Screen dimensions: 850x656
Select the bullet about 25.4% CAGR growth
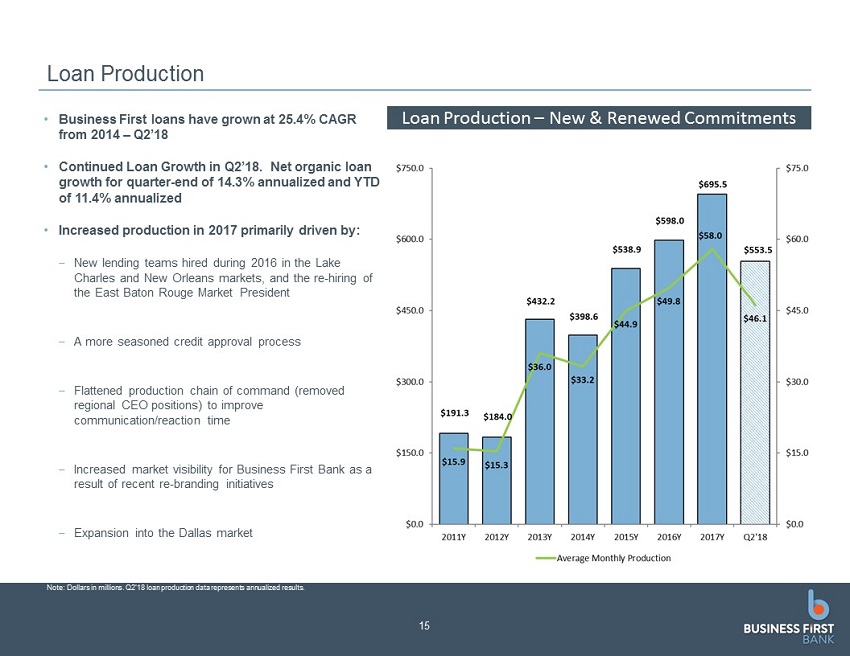point(208,127)
